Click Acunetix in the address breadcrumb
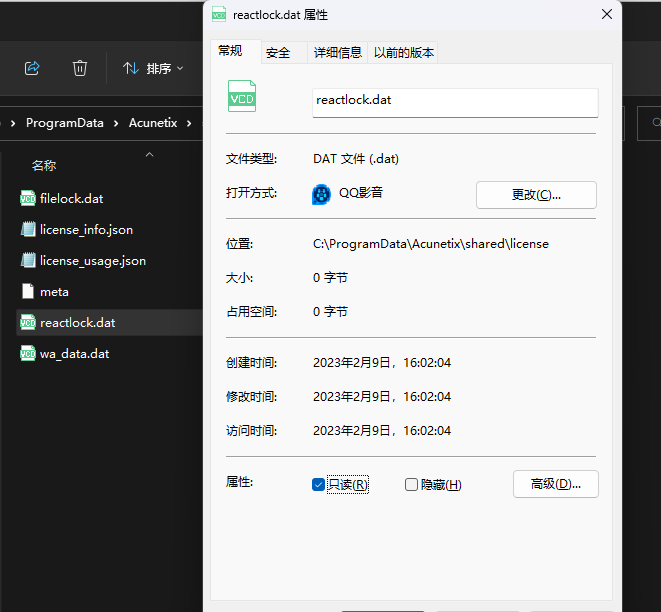 [153, 123]
